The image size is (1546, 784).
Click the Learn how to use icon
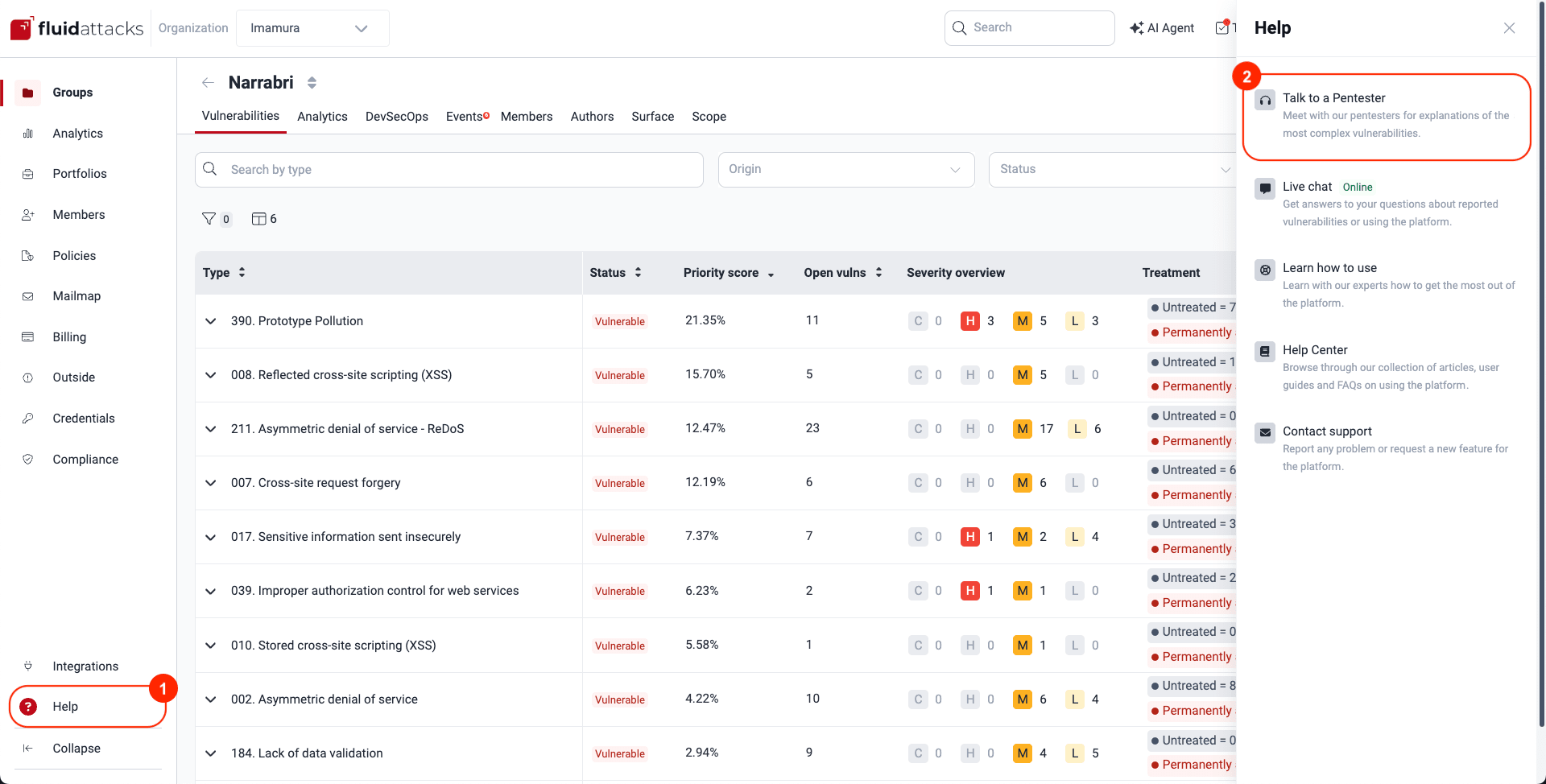(x=1266, y=270)
